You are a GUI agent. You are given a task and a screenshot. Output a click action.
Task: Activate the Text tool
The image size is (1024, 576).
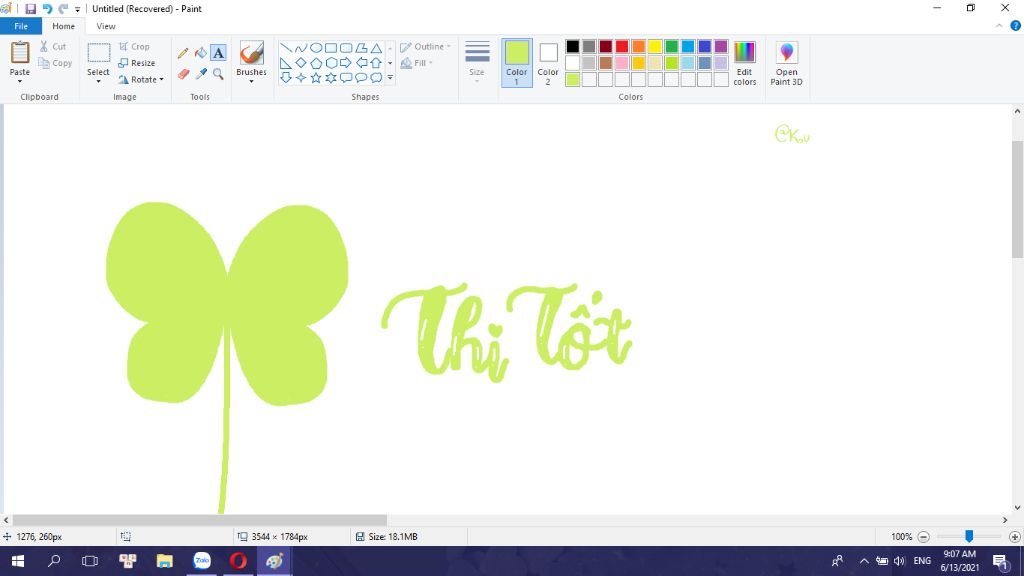[218, 52]
